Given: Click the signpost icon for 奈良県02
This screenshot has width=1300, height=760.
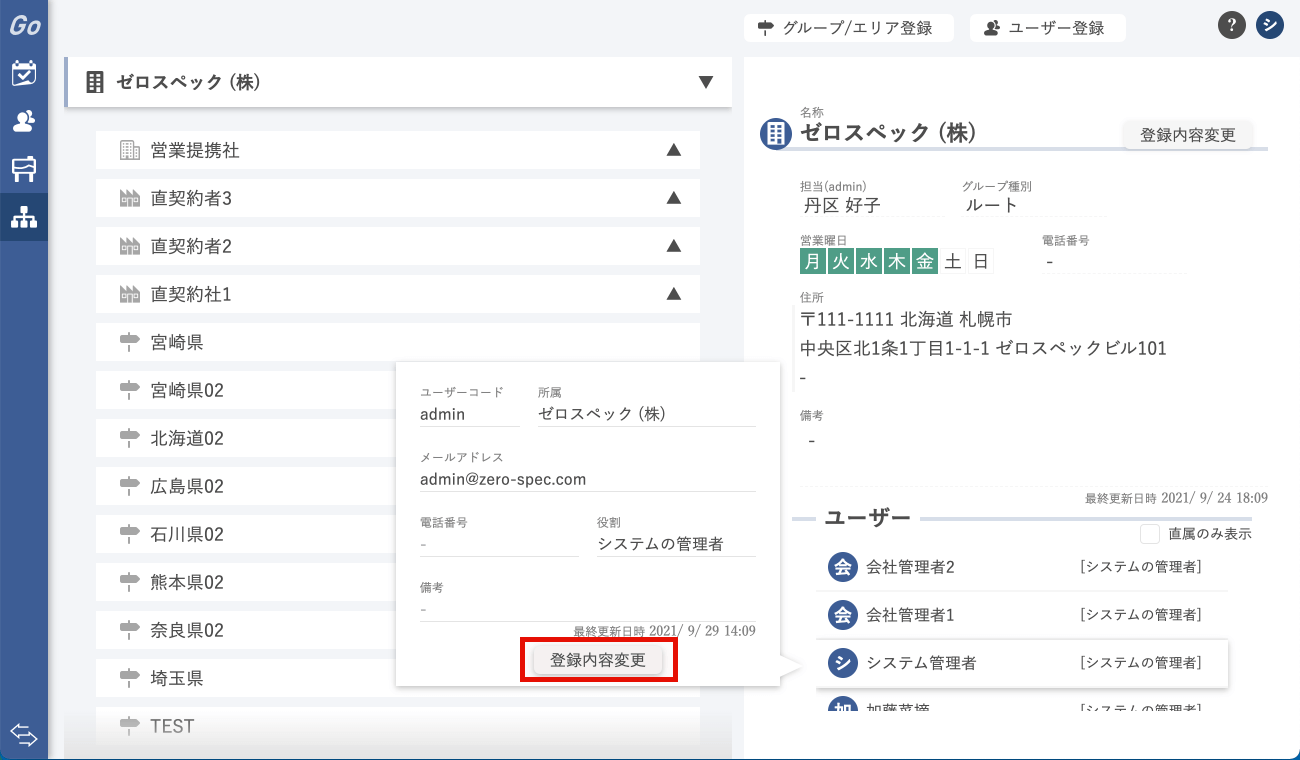Looking at the screenshot, I should [x=130, y=630].
